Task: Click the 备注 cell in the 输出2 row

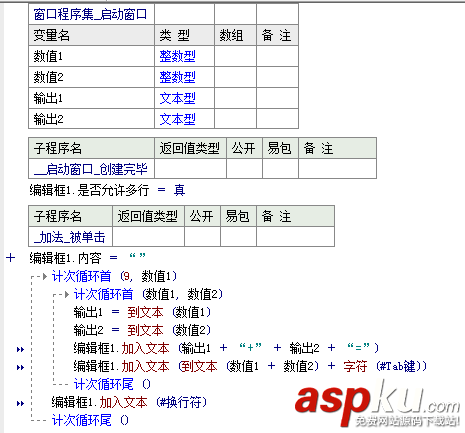Action: click(277, 119)
